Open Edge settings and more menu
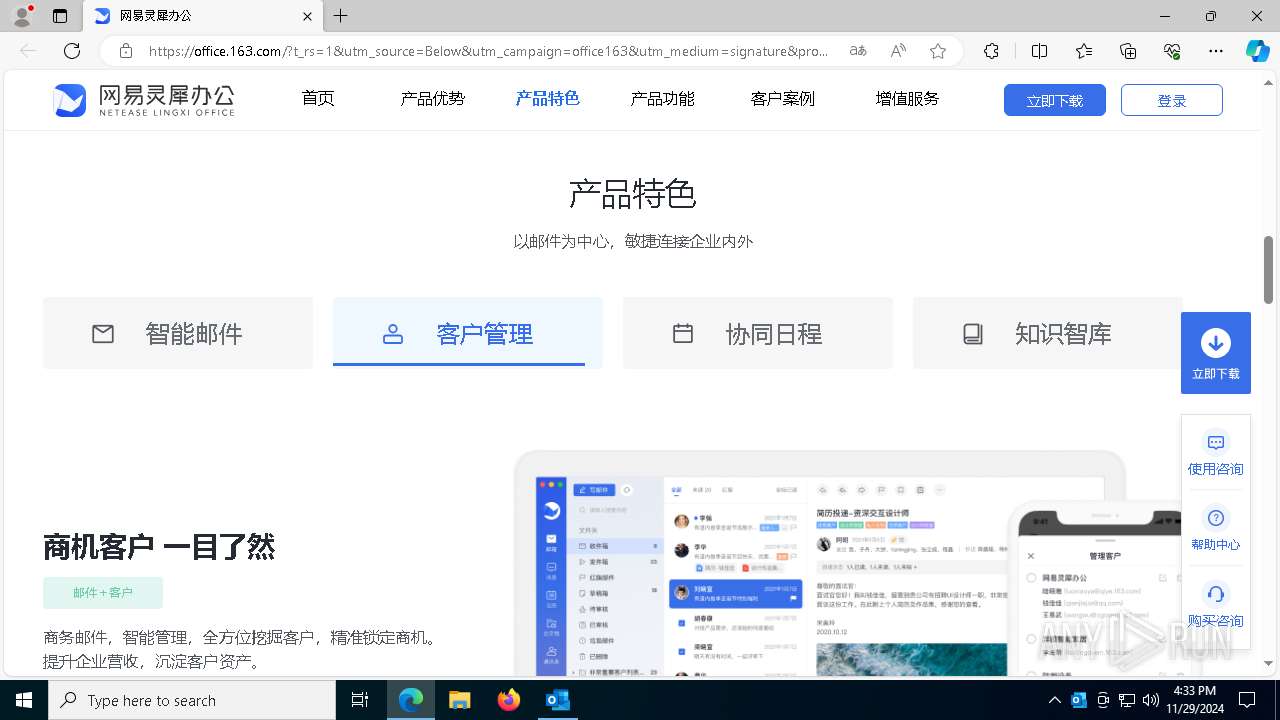The image size is (1280, 720). [x=1216, y=51]
